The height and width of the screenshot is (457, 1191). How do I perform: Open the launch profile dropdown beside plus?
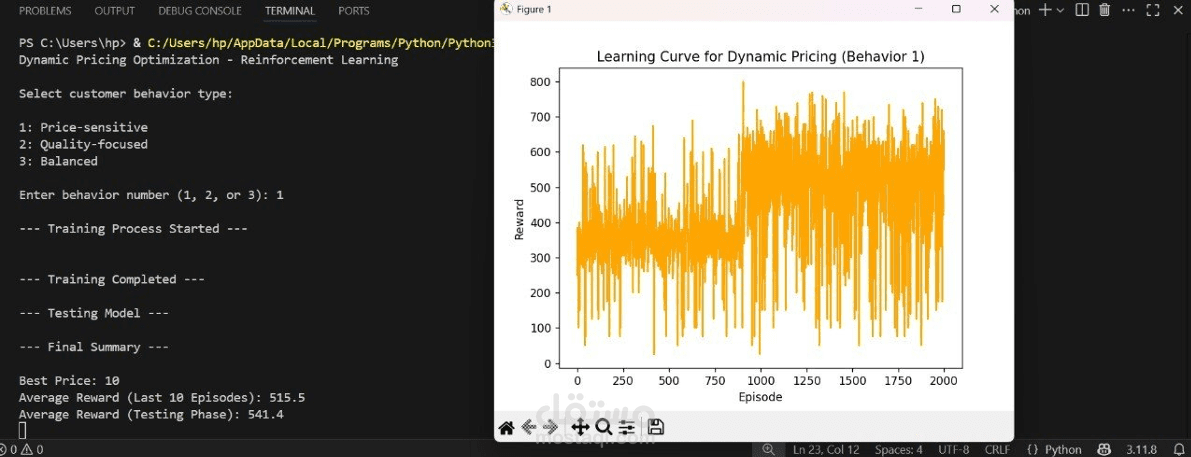click(x=1060, y=10)
